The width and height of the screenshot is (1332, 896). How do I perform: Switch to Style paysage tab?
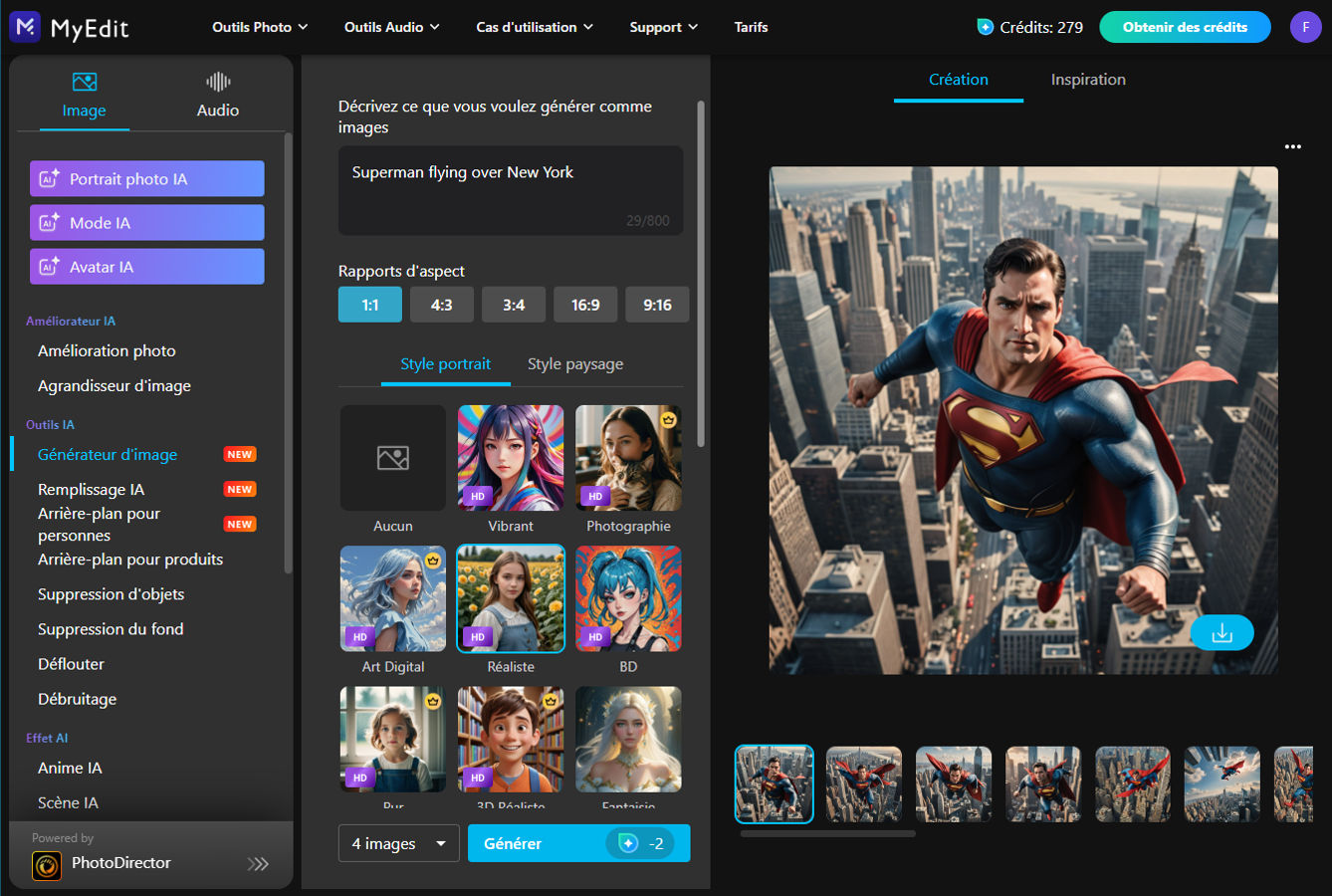(575, 364)
